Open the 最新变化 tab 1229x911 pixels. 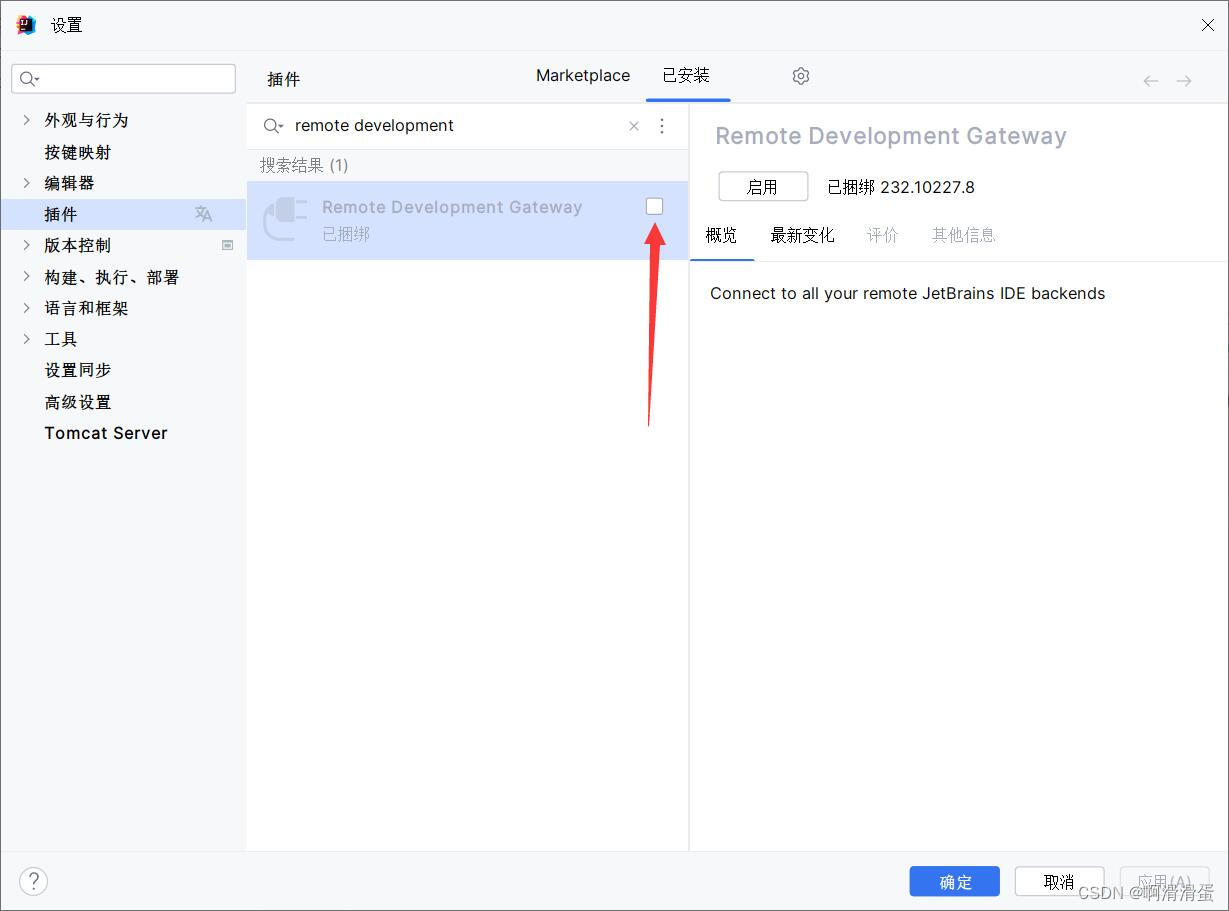[x=803, y=235]
